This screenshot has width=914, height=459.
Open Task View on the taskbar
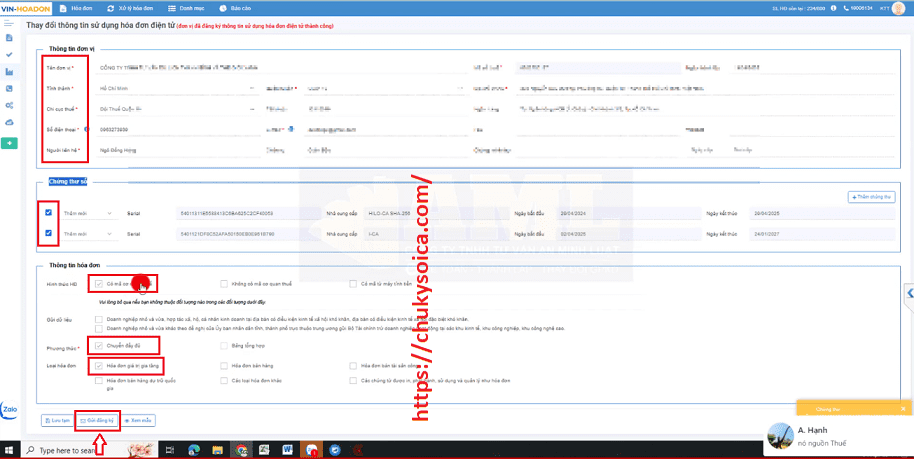tap(170, 450)
